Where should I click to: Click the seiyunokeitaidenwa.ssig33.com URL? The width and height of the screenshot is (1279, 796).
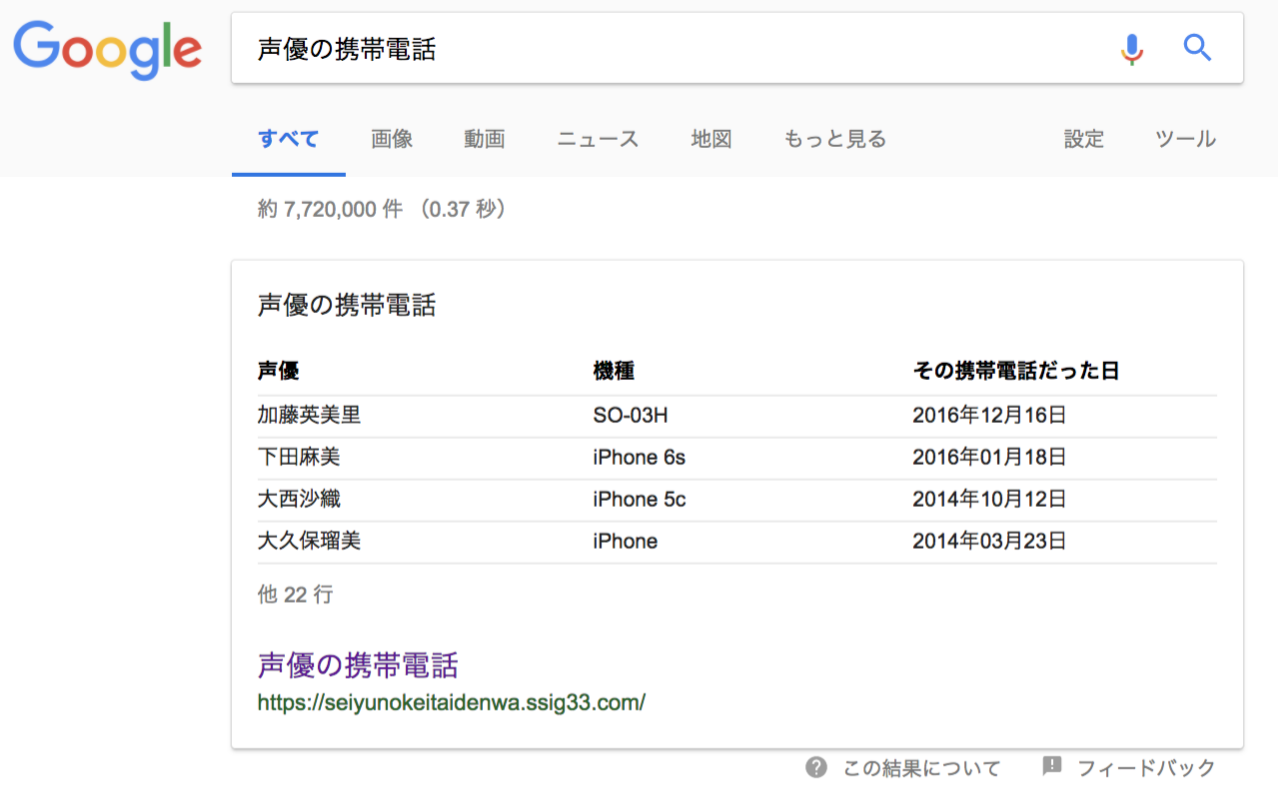tap(451, 702)
